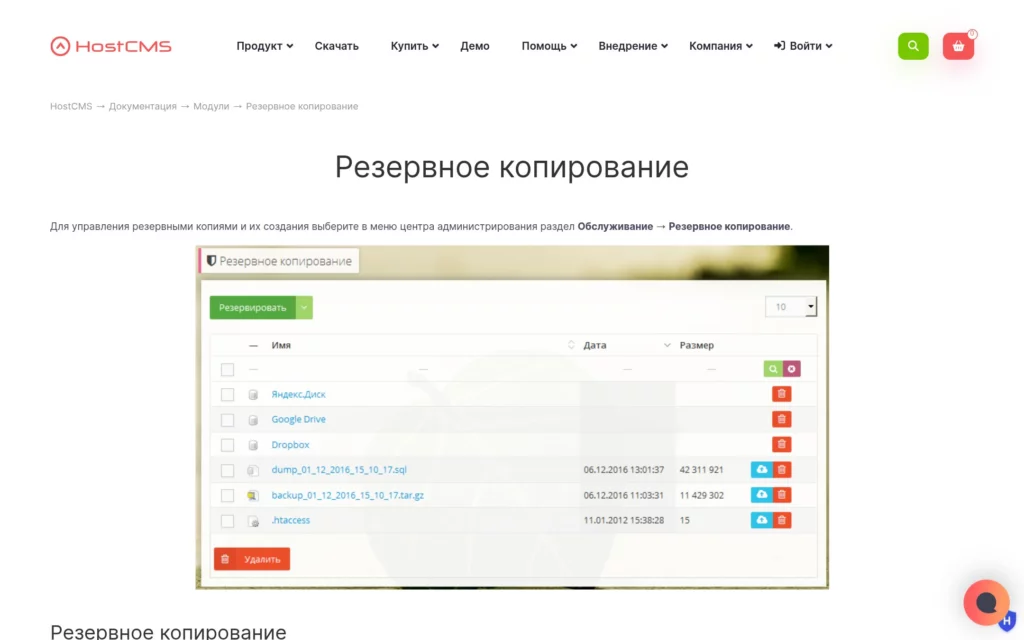Expand the Продукт menu
Screen dimensions: 1024x640
coord(264,46)
